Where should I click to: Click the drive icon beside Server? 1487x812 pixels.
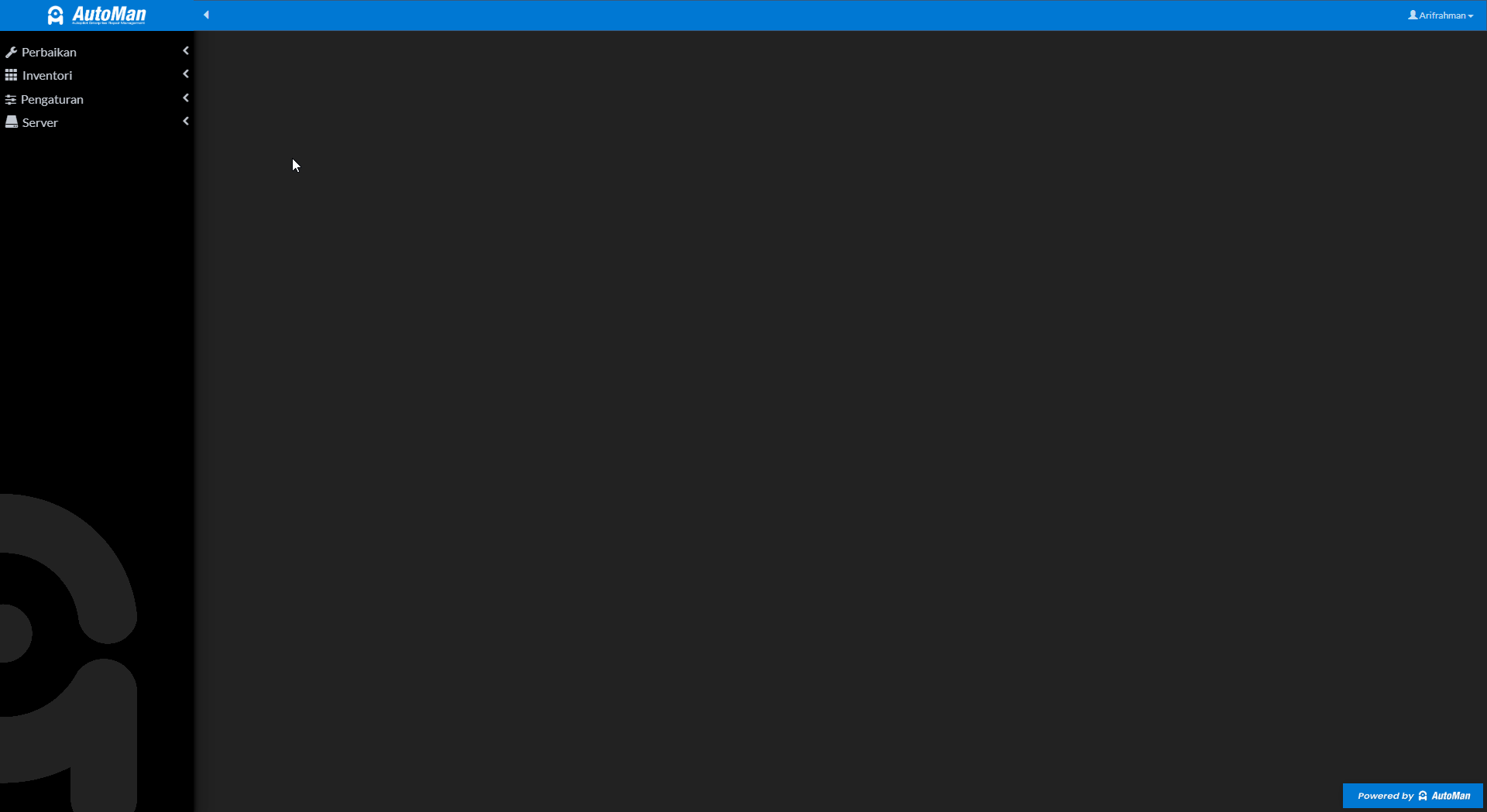tap(12, 122)
